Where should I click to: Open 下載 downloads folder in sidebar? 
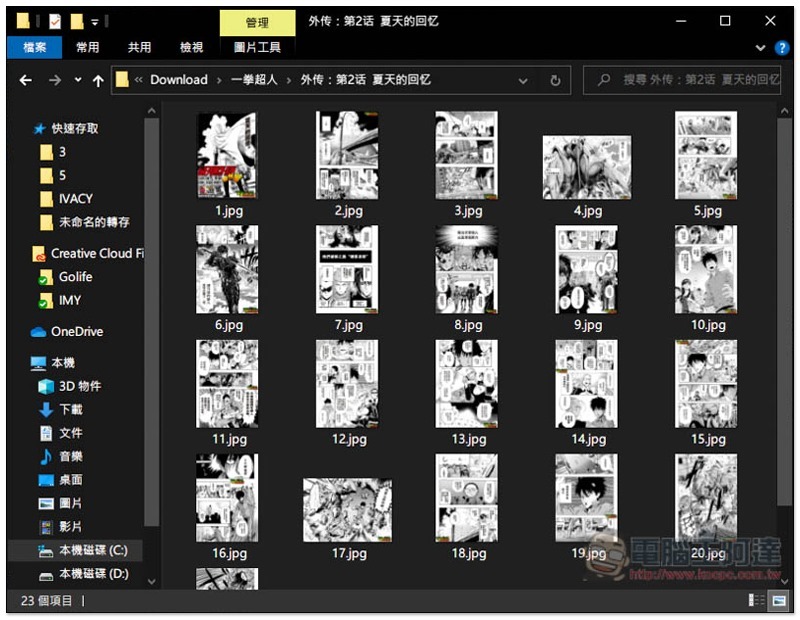70,410
